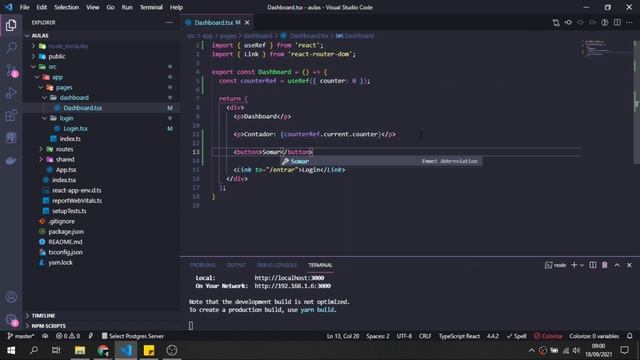Open Windows Start menu
Viewport: 640px width, 360px height.
11,350
